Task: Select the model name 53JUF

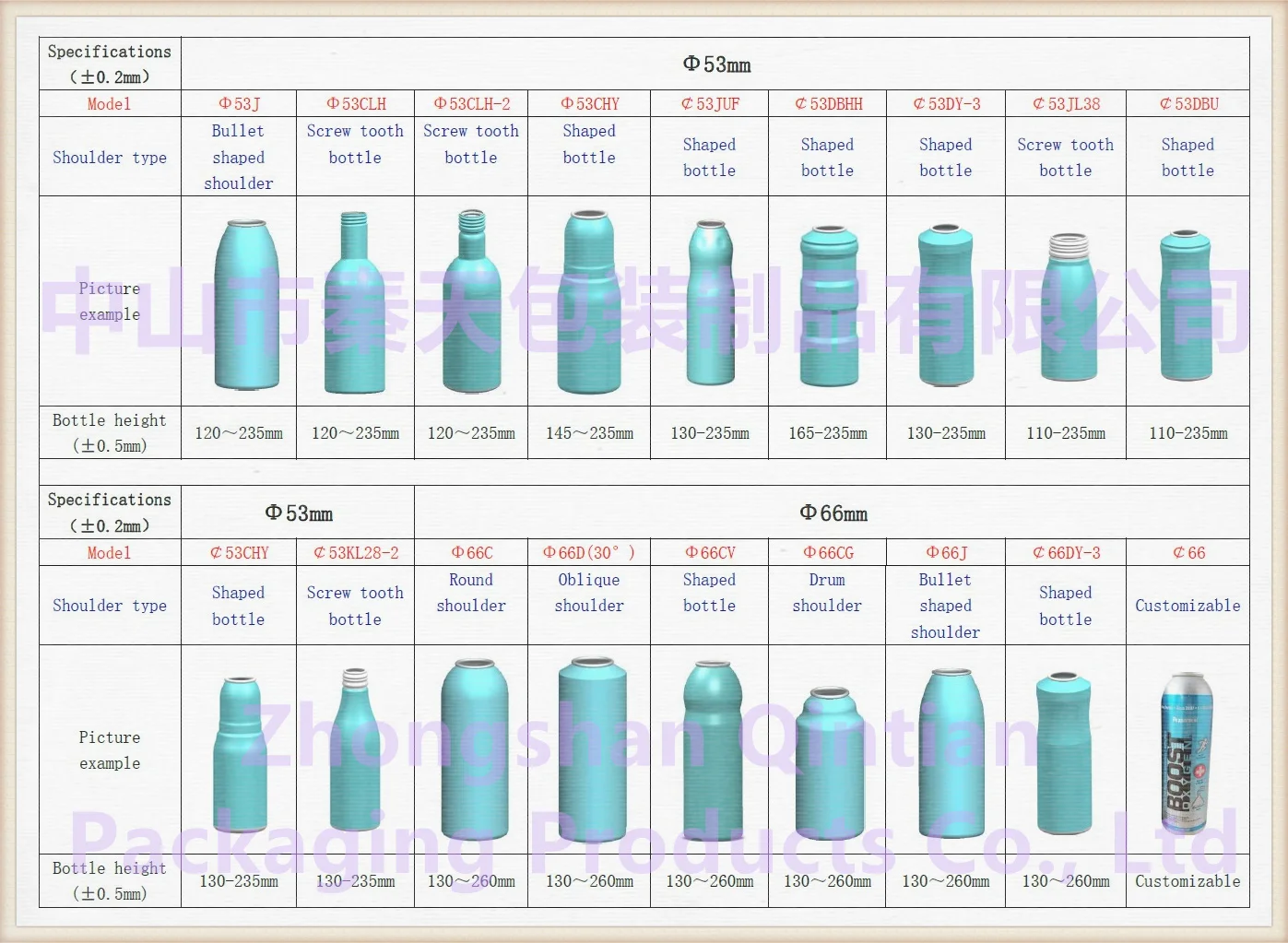Action: (710, 104)
